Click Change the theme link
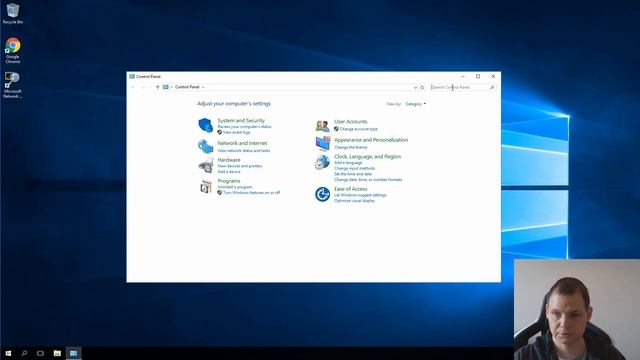The width and height of the screenshot is (640, 360). (x=351, y=147)
